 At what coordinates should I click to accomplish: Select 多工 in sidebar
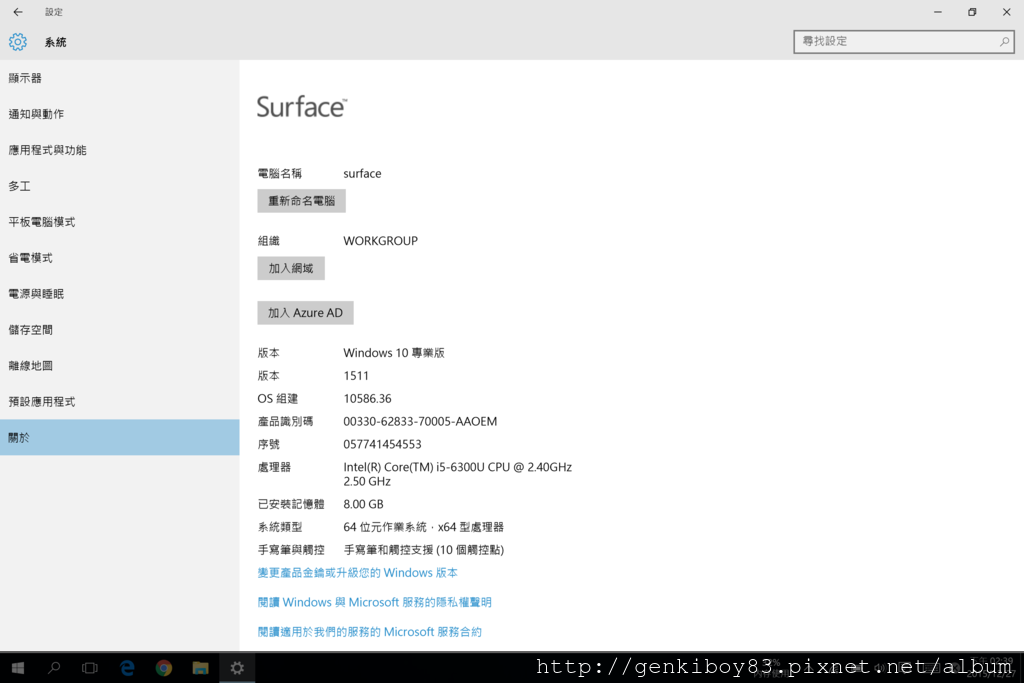point(120,186)
